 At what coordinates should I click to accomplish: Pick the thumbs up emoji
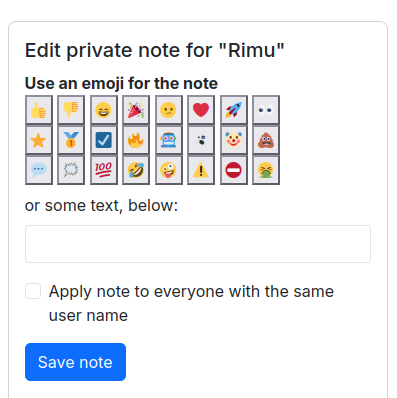click(x=39, y=110)
